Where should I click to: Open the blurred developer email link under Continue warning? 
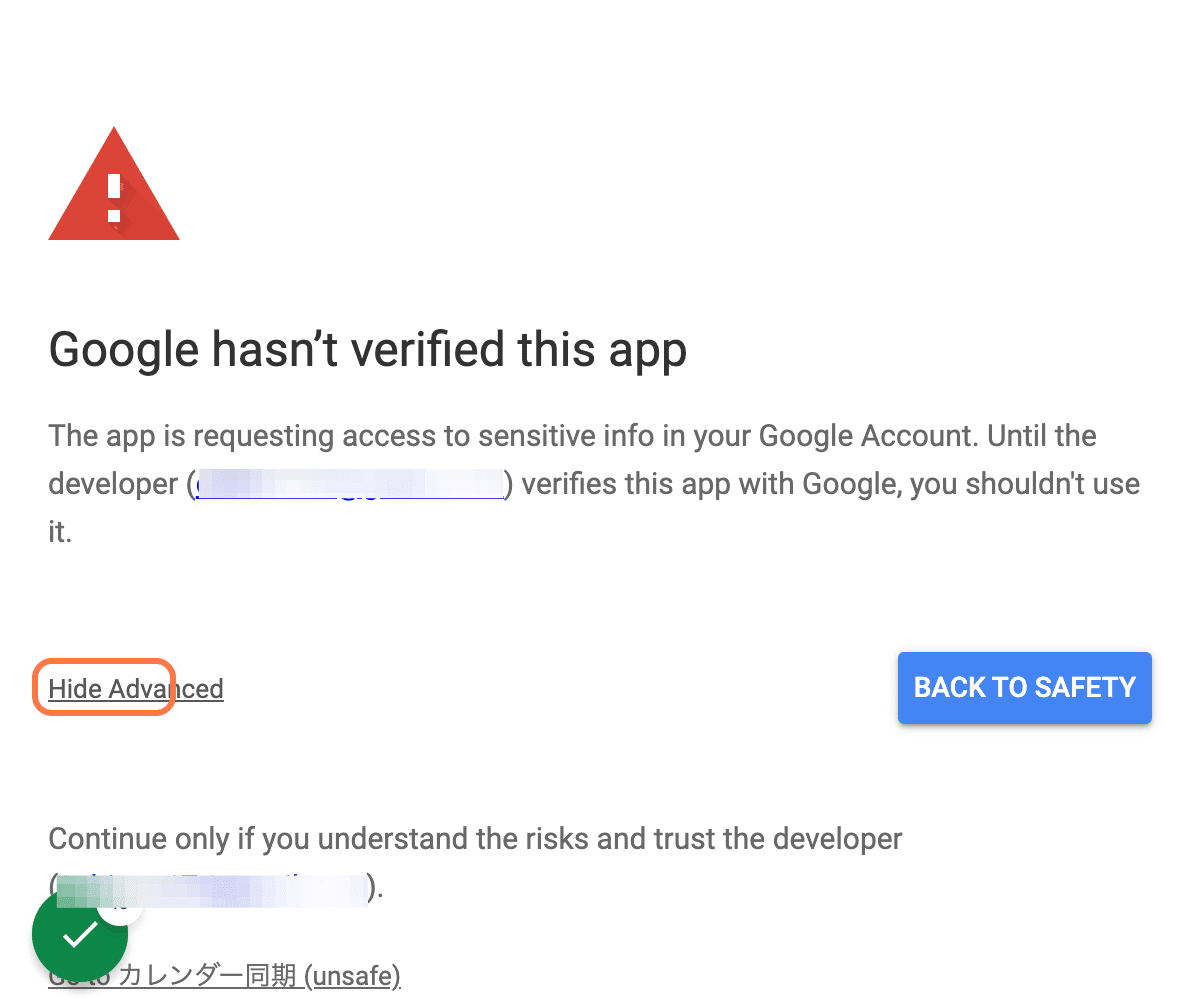(210, 888)
